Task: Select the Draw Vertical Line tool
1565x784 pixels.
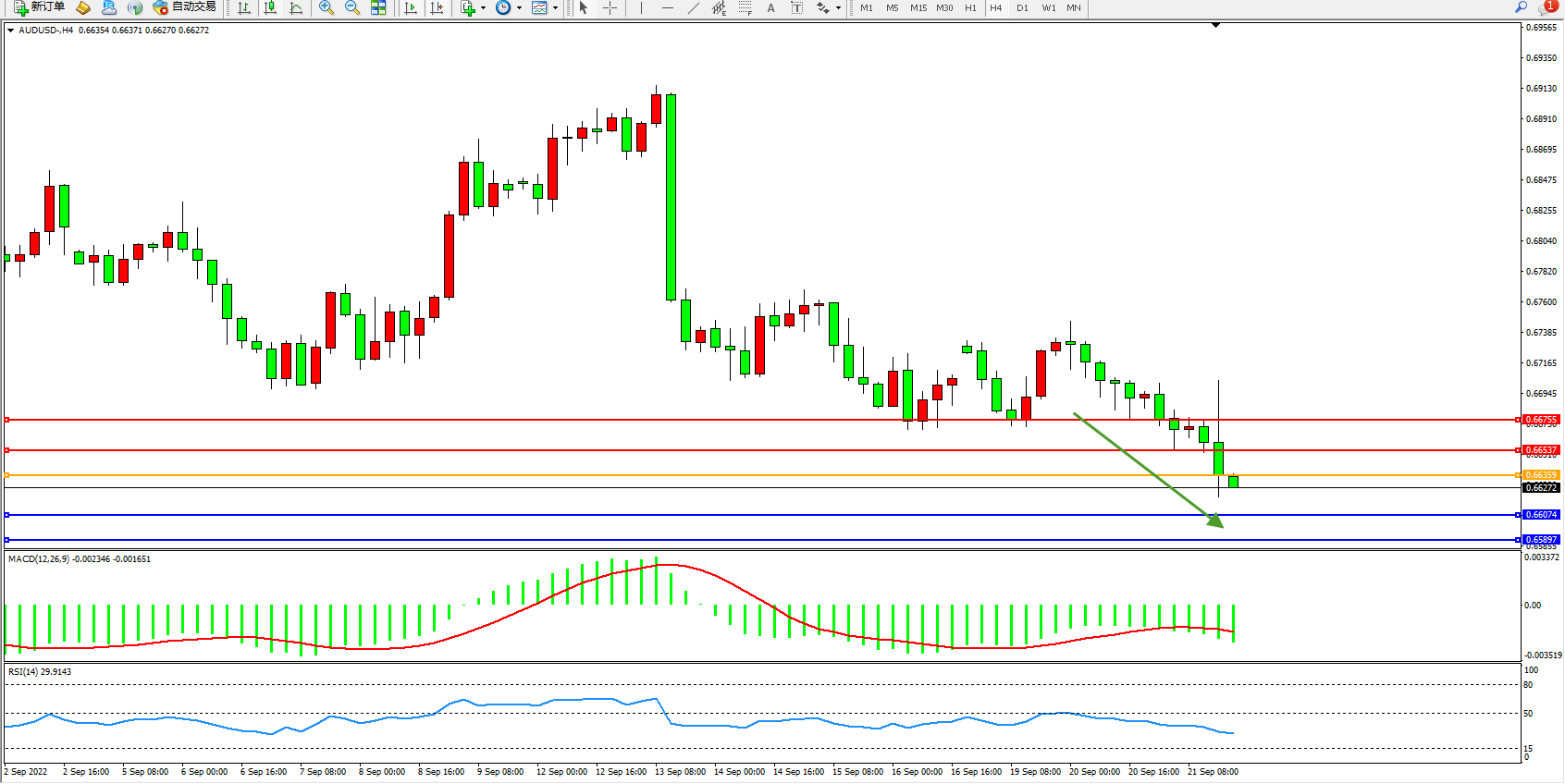Action: (x=641, y=7)
